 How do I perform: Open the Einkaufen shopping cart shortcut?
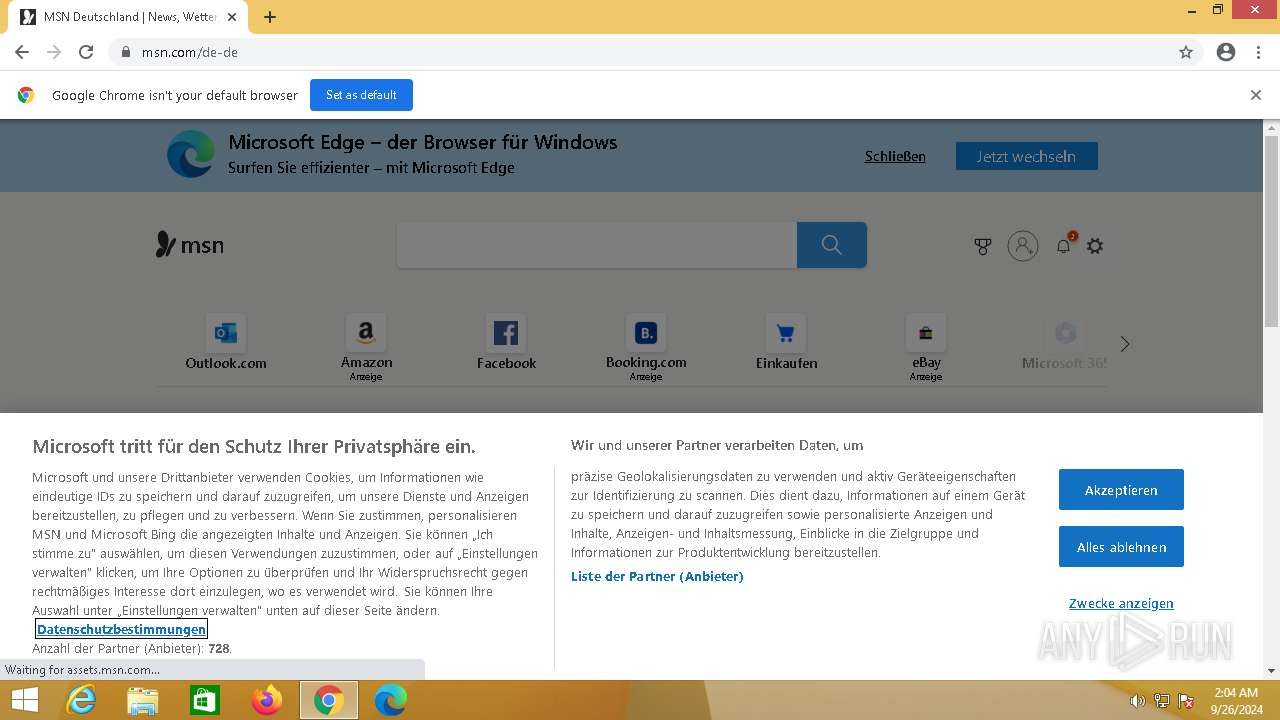(786, 343)
